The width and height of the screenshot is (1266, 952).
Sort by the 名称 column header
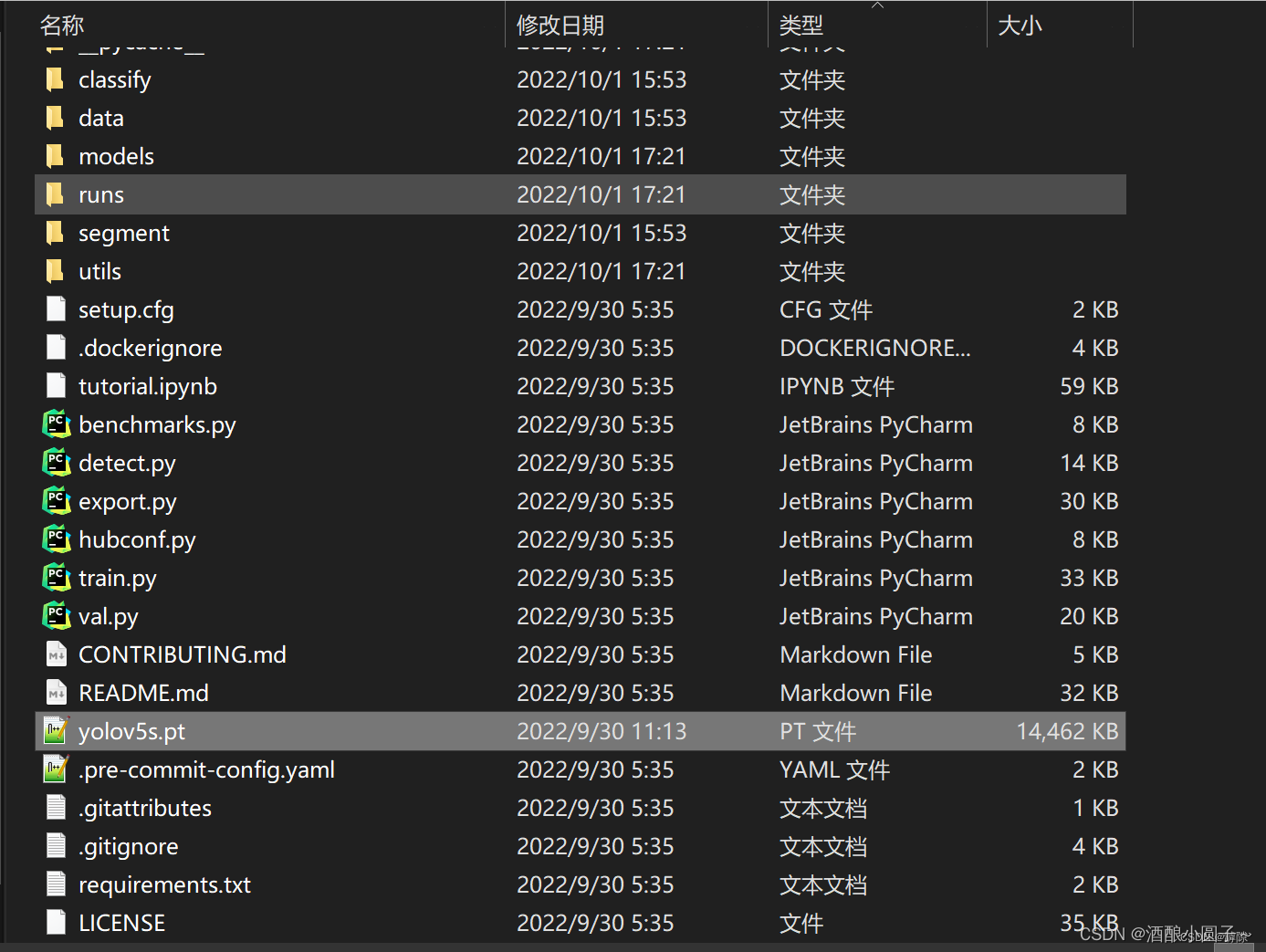pos(62,26)
